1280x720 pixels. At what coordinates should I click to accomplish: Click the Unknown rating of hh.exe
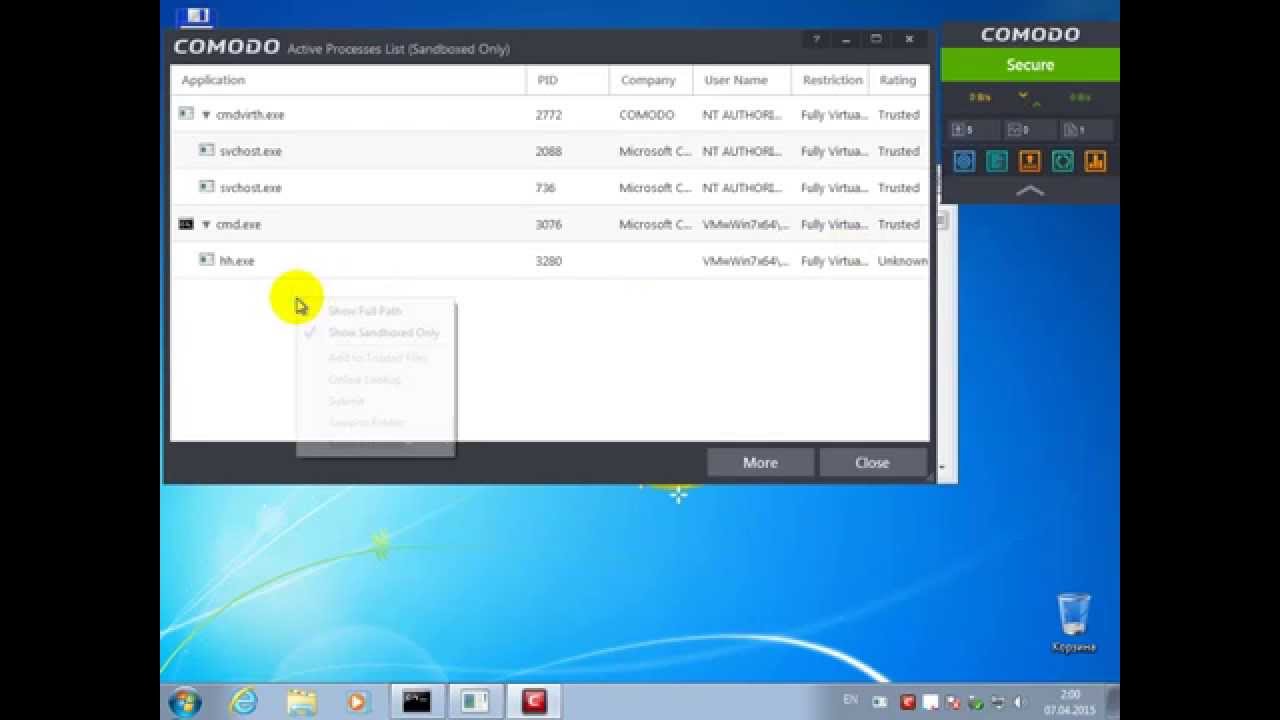(902, 261)
